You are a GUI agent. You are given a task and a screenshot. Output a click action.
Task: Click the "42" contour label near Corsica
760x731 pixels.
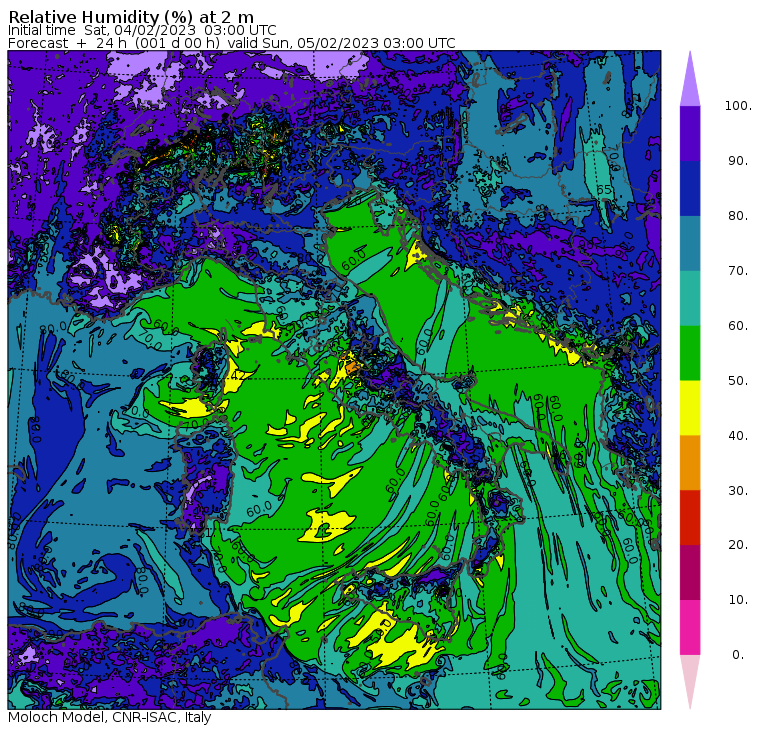tap(237, 376)
